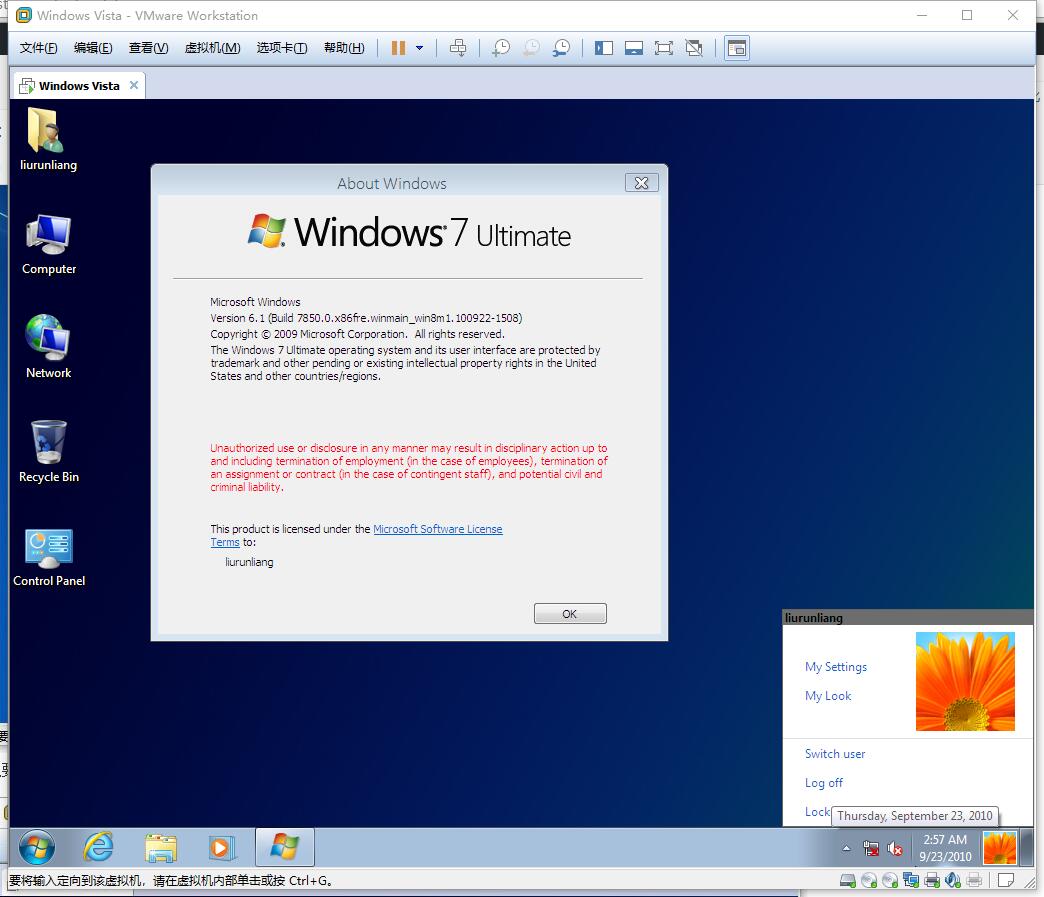Expand hidden tray icons arrow
1044x897 pixels.
pyautogui.click(x=846, y=848)
